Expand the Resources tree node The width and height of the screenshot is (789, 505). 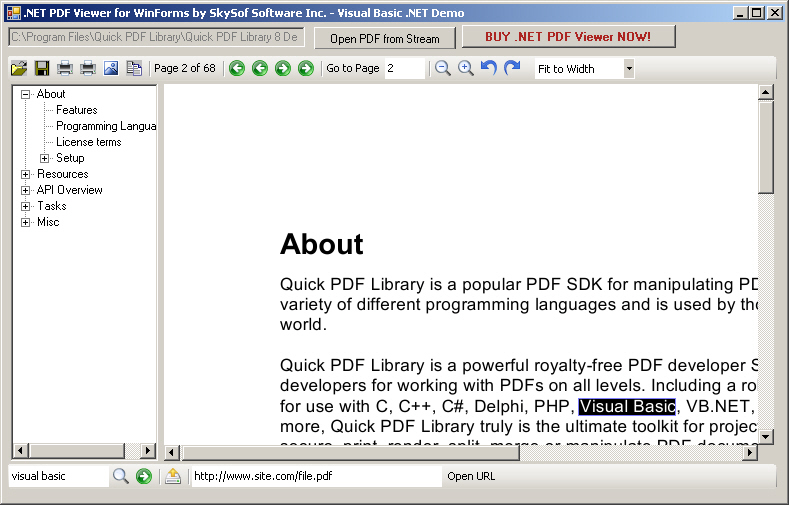(x=25, y=175)
